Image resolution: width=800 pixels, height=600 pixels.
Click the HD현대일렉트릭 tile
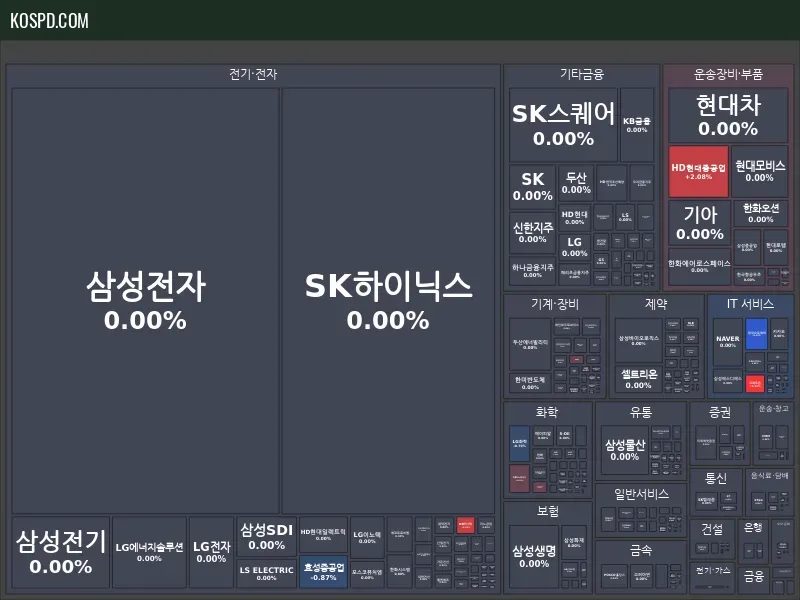point(323,535)
